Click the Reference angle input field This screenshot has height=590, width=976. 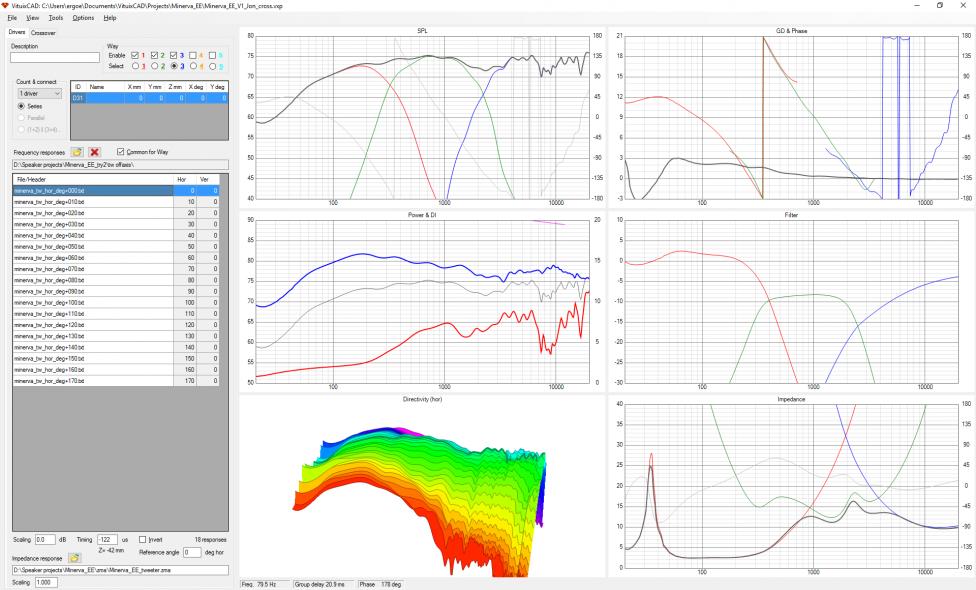(192, 552)
